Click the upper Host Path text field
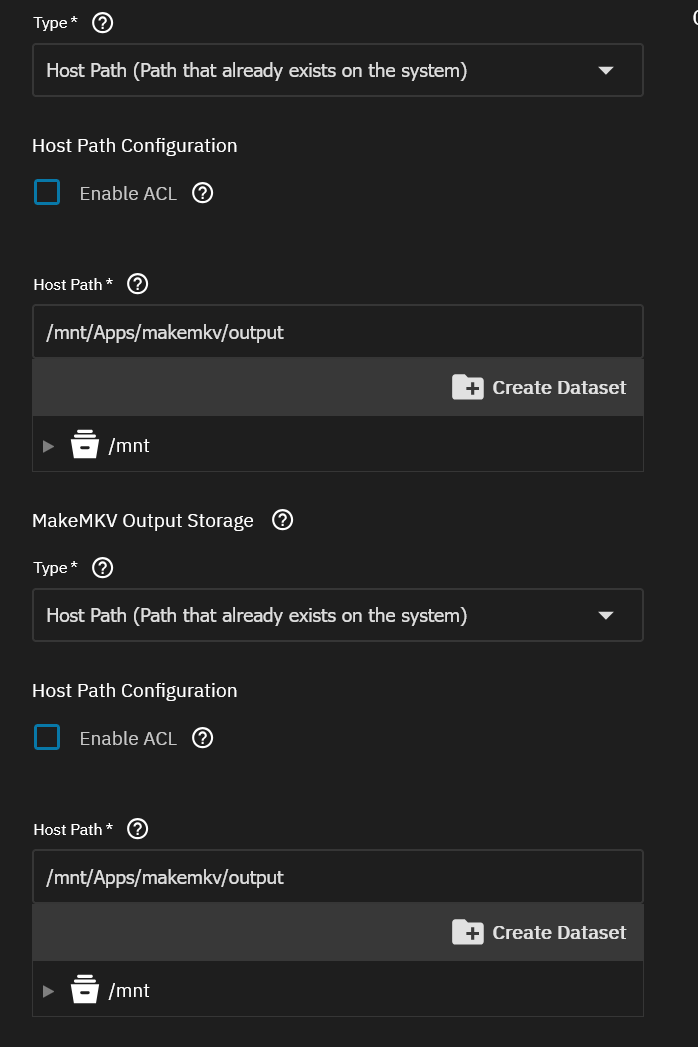The width and height of the screenshot is (698, 1047). coord(337,332)
